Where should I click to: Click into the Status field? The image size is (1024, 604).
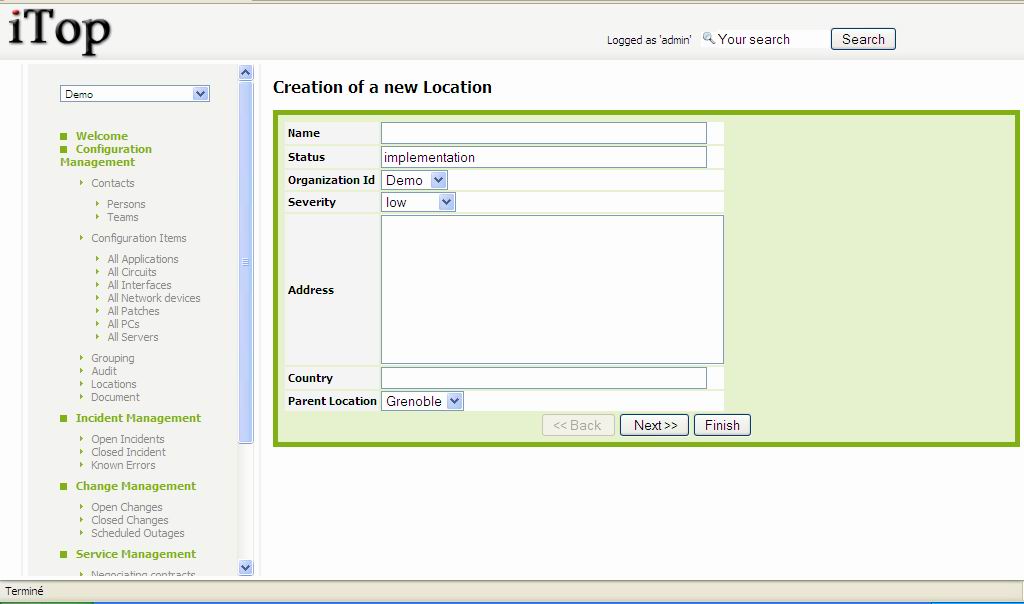[543, 157]
